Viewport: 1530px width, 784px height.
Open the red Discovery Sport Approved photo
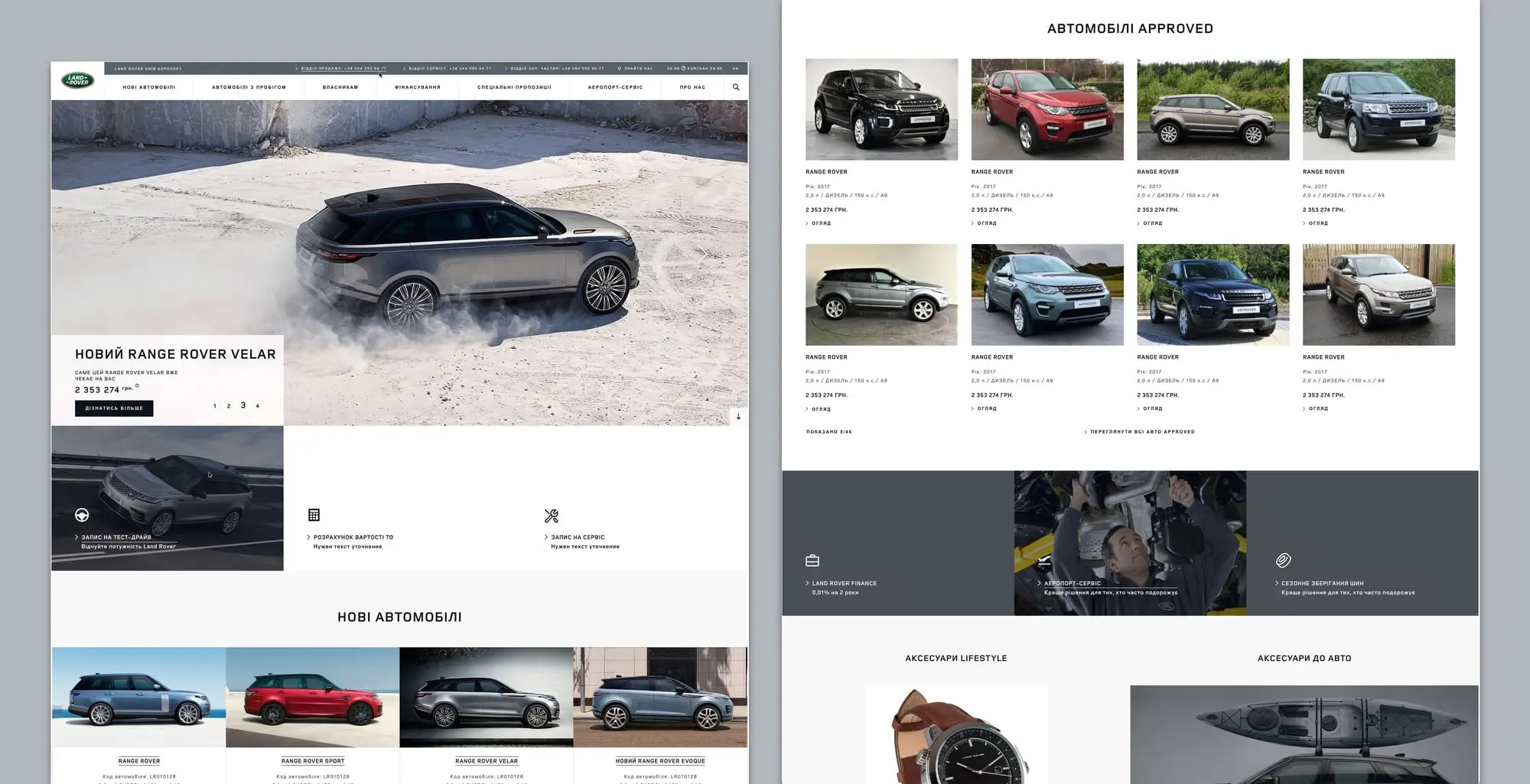click(1047, 109)
